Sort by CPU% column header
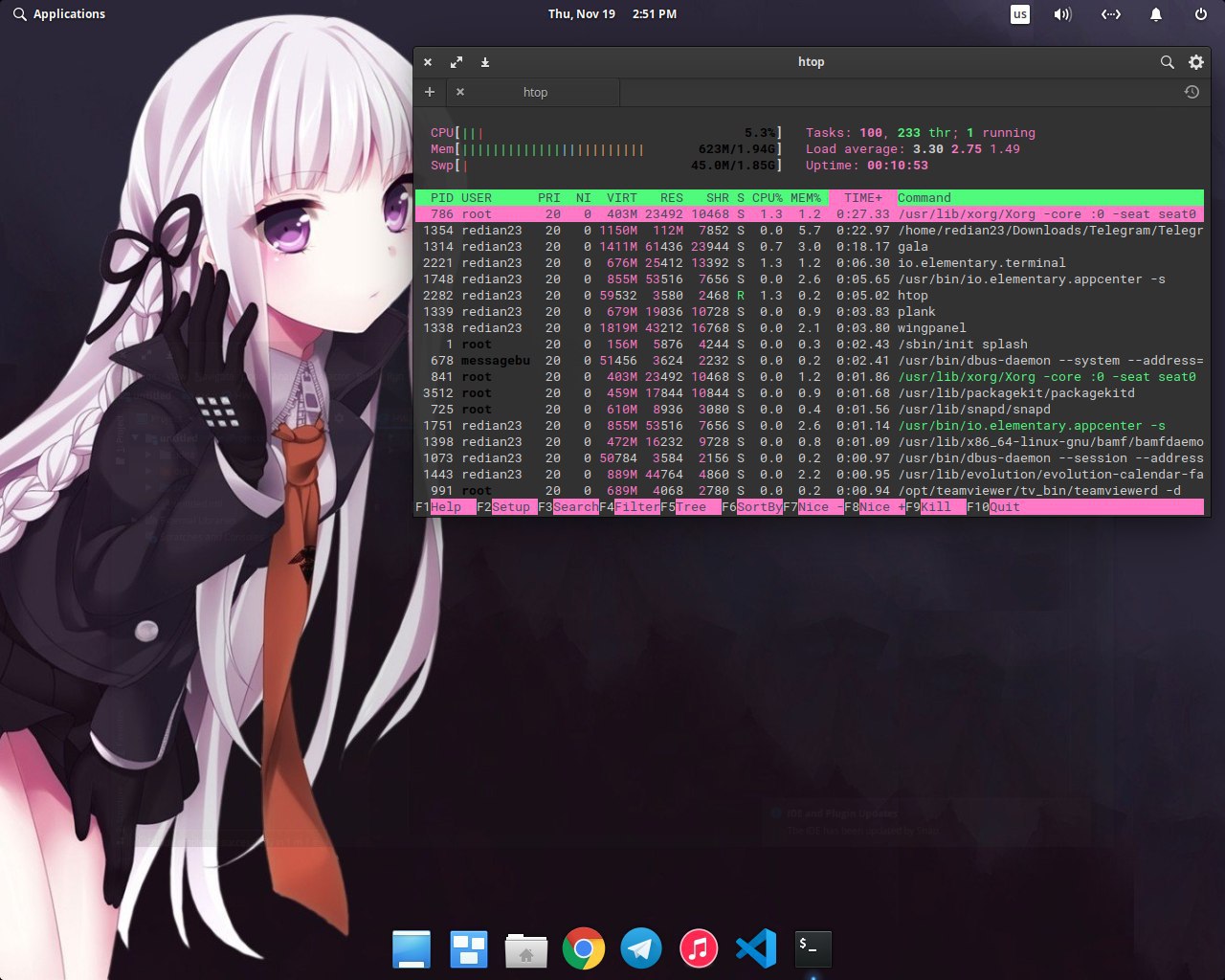 (x=768, y=198)
